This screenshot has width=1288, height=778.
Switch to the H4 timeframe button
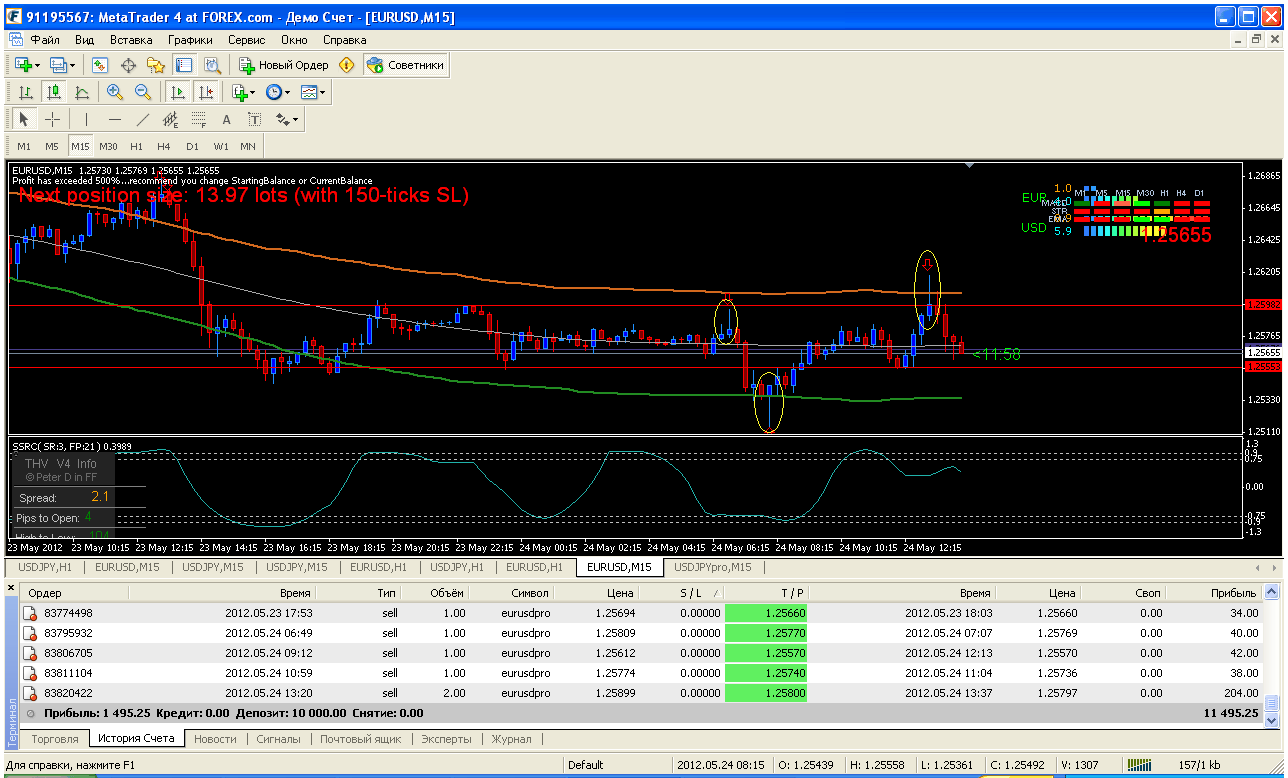tap(164, 146)
